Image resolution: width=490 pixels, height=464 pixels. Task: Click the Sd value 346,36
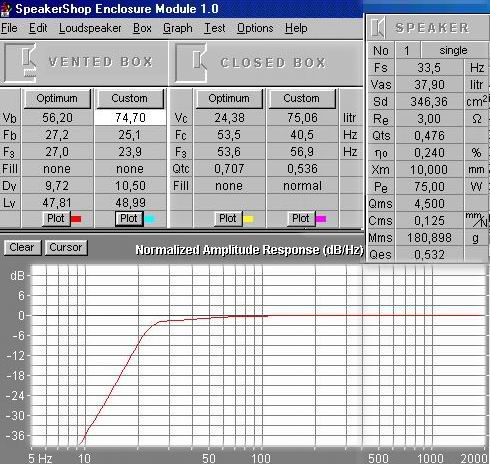[x=429, y=102]
